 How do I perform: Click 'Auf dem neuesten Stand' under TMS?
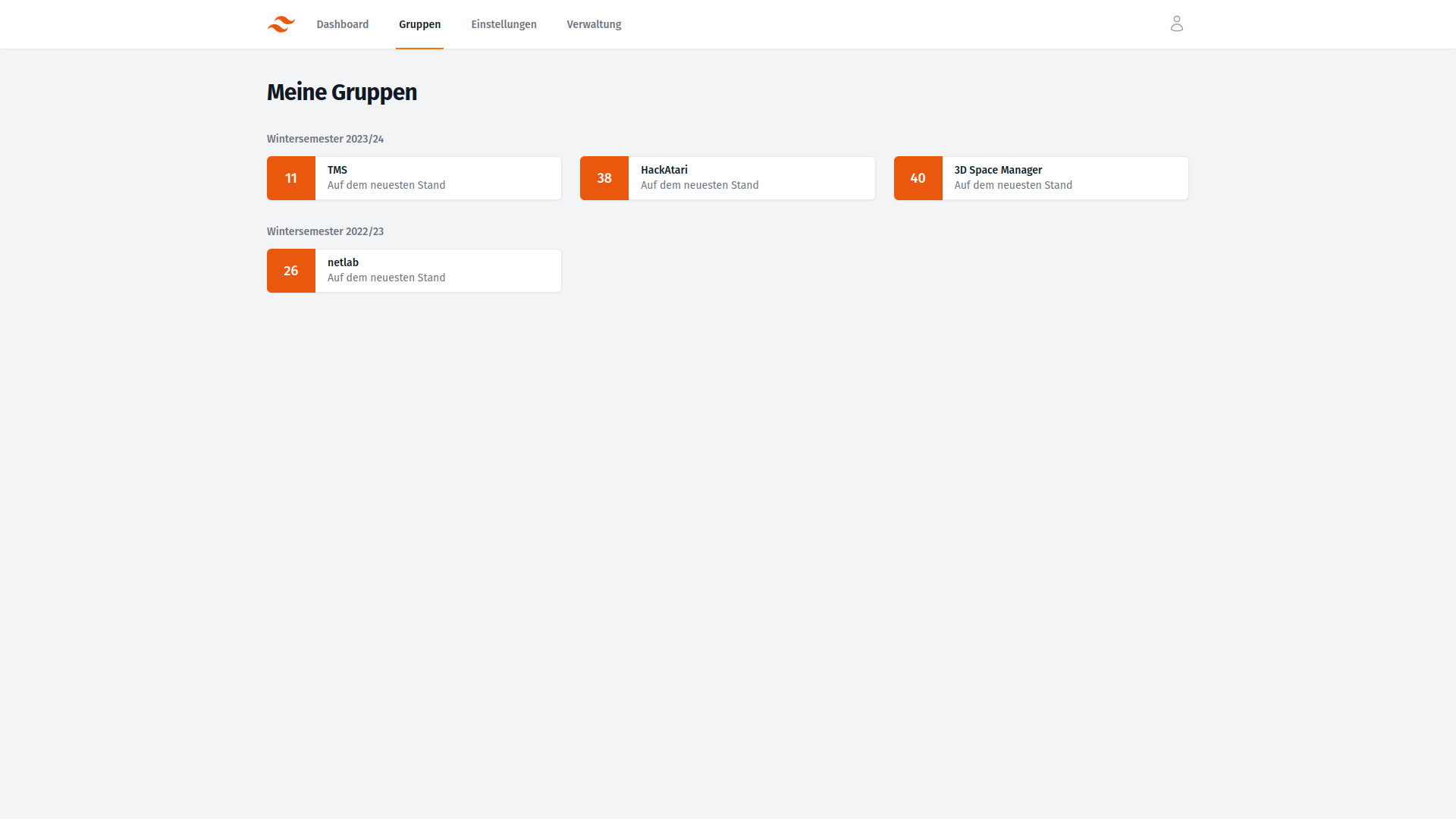click(386, 185)
